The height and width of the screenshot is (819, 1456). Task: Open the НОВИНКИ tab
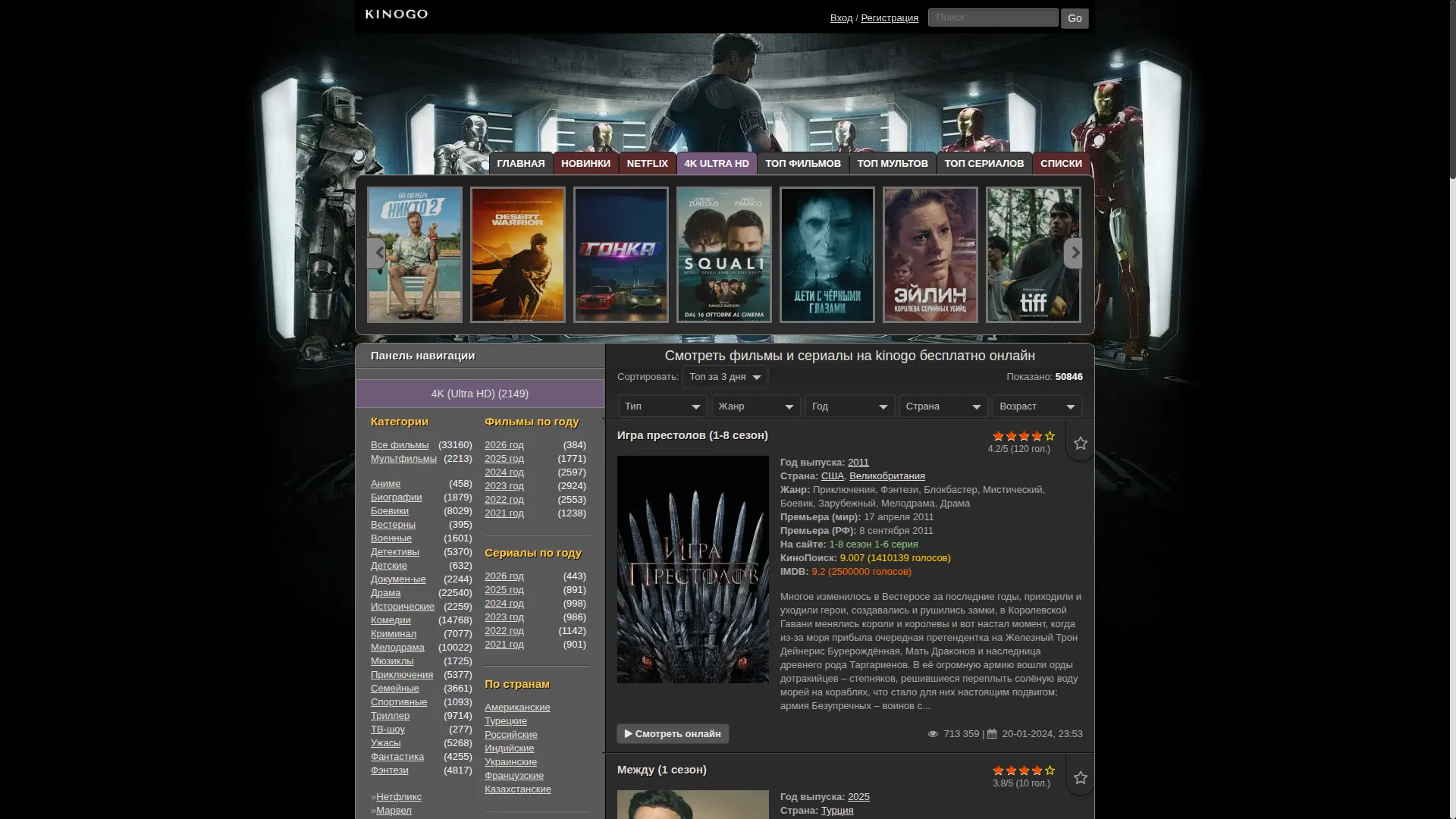tap(585, 164)
